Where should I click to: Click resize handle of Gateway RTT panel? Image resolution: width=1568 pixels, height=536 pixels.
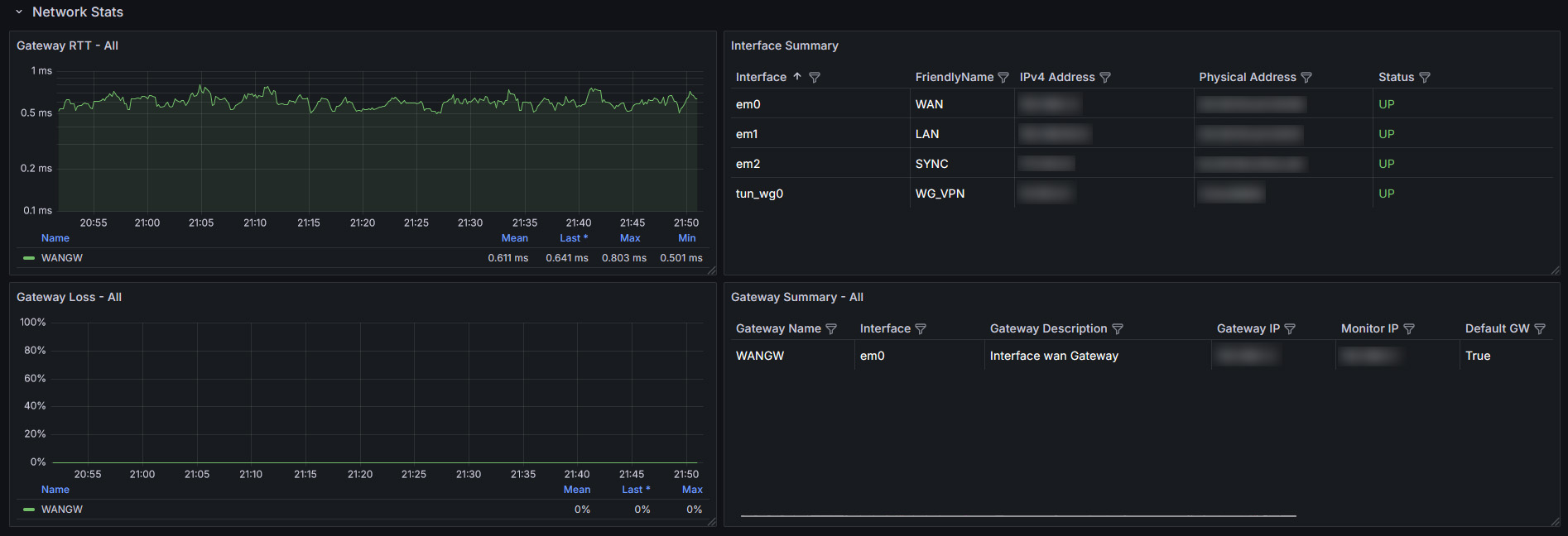tap(712, 270)
